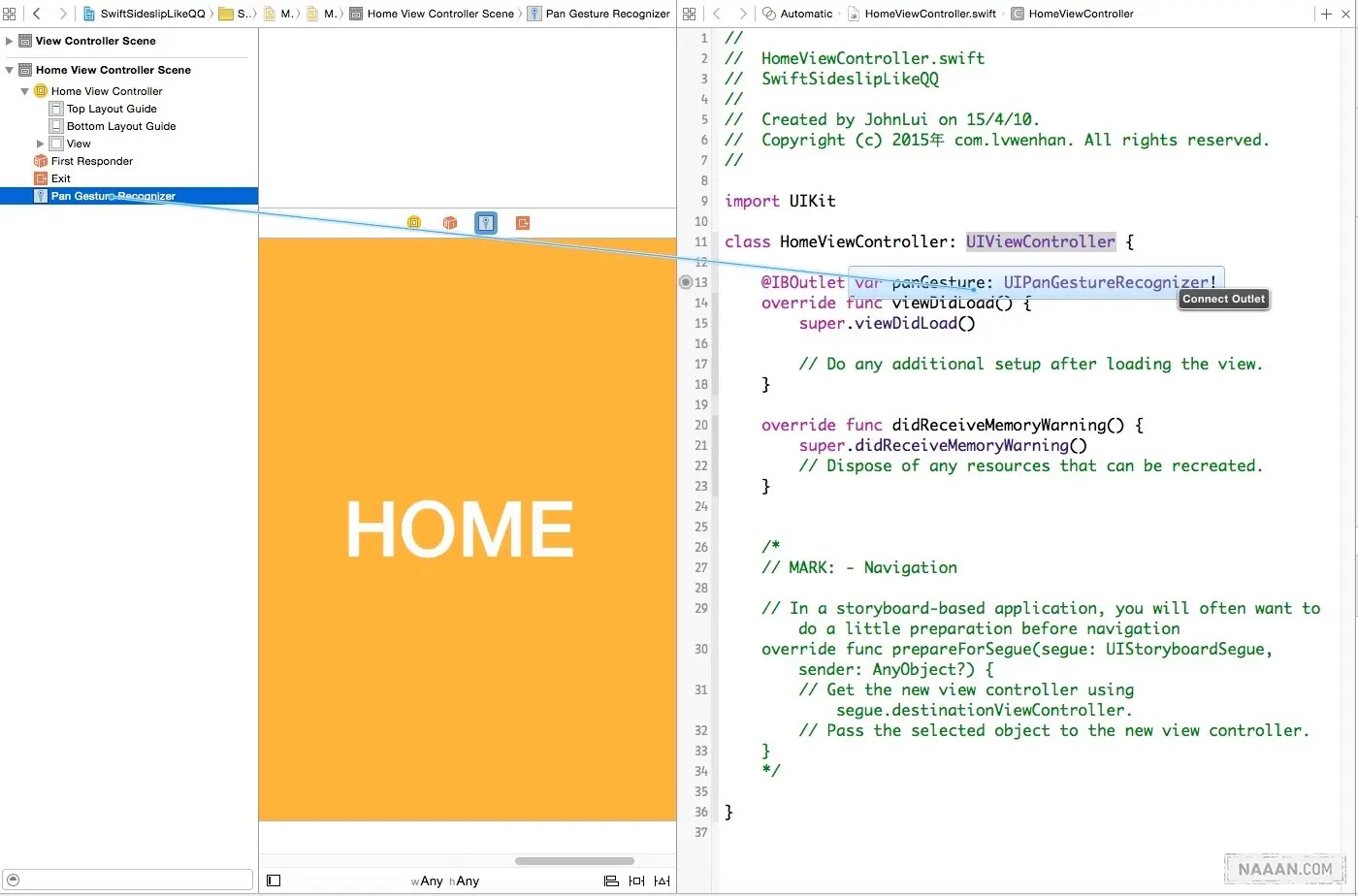The width and height of the screenshot is (1358, 896).
Task: Select Top Layout Guide in the outline
Action: (x=112, y=109)
